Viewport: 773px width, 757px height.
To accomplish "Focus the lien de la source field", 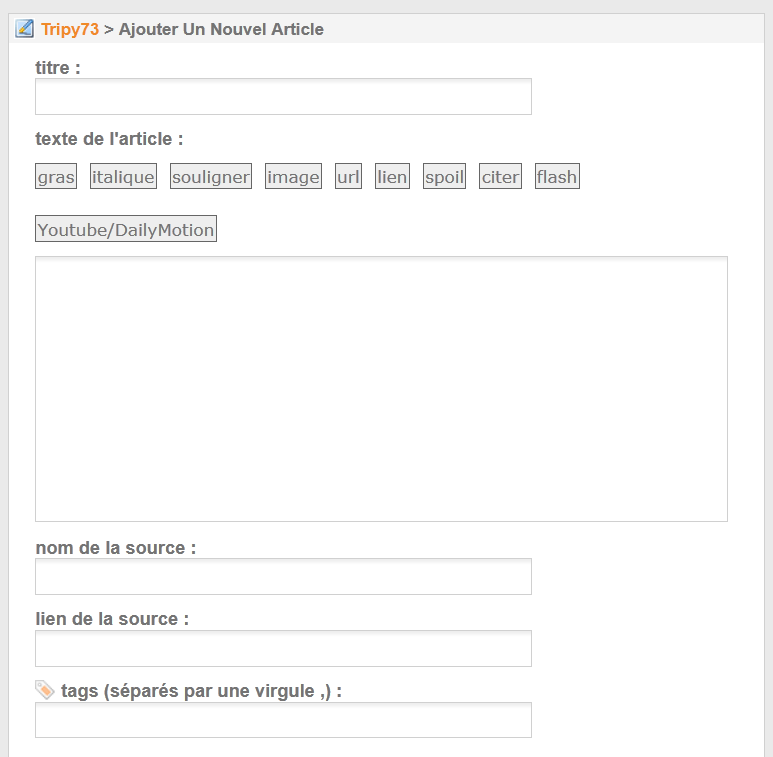I will (x=283, y=649).
